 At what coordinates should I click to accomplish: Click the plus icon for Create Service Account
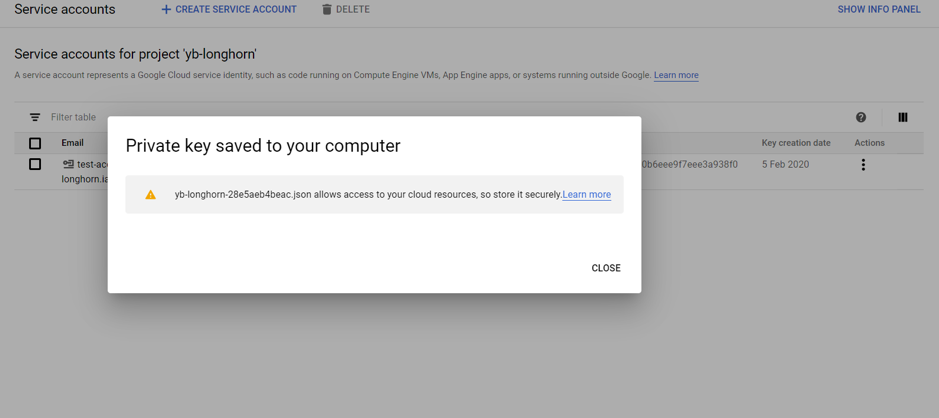166,10
